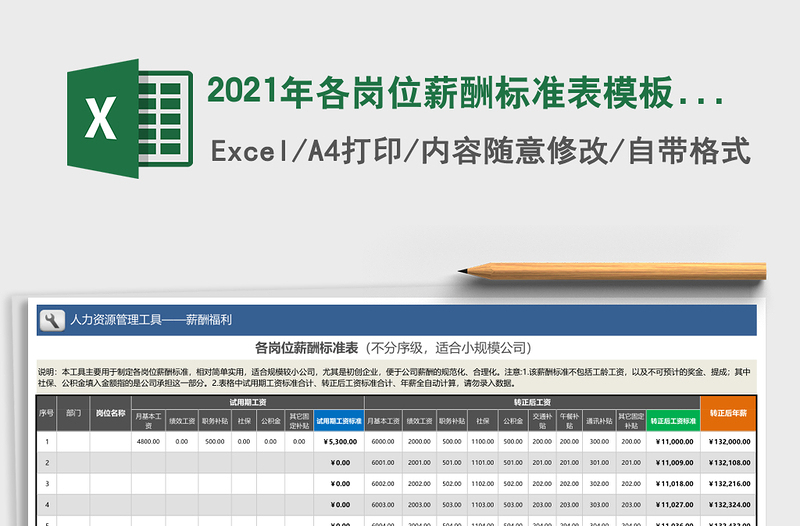Click the title 2021年各岗位薪酬标准表模板...

pyautogui.click(x=465, y=93)
